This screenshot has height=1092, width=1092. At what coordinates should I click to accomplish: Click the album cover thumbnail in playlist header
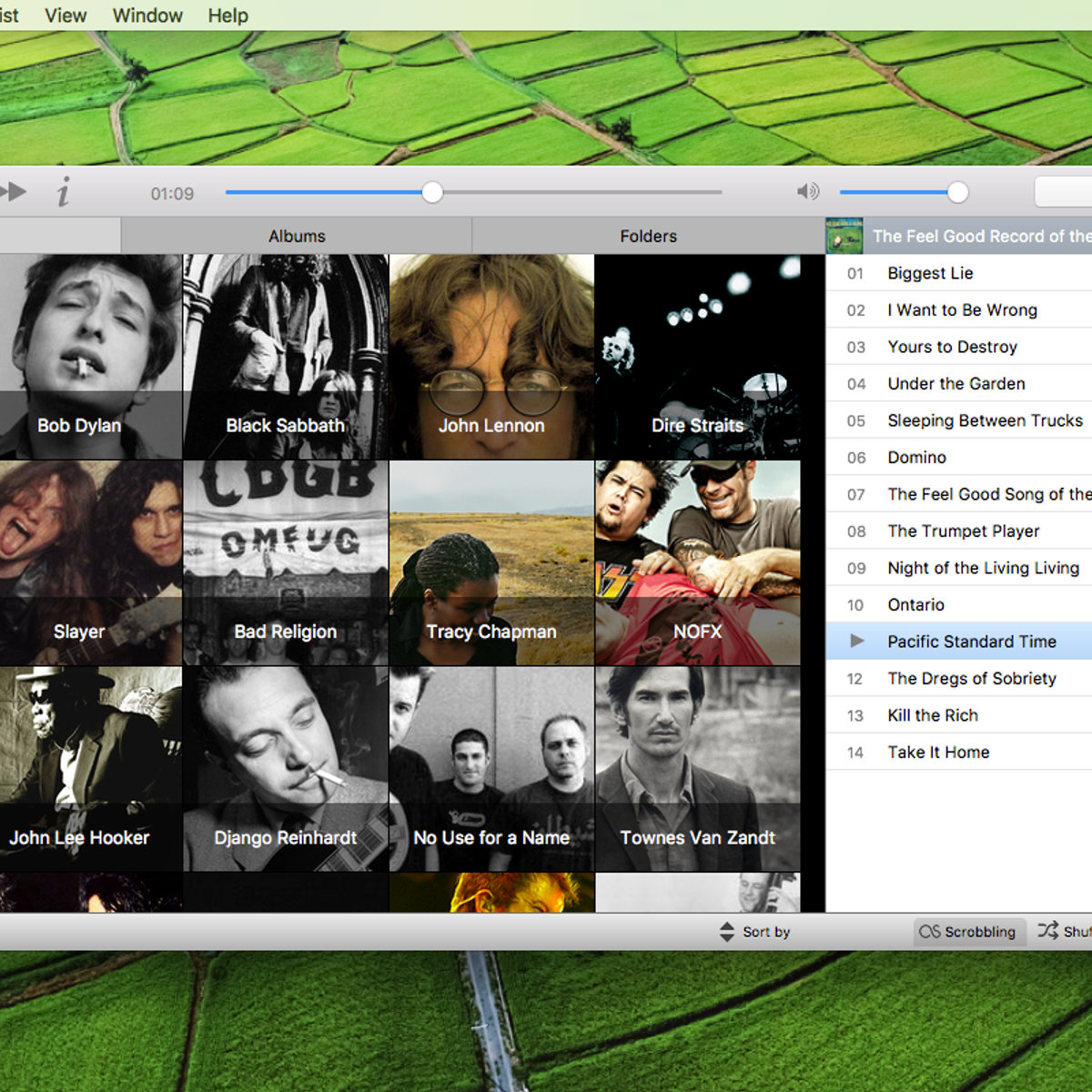pyautogui.click(x=844, y=236)
